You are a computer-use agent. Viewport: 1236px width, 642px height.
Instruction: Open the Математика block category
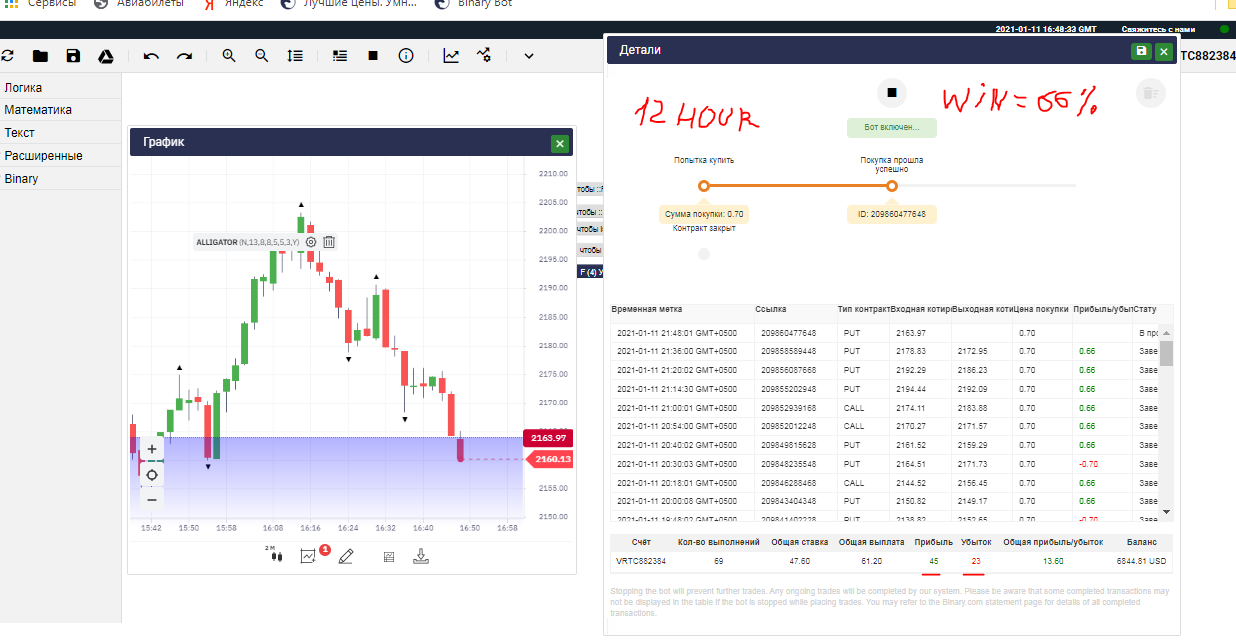point(60,110)
